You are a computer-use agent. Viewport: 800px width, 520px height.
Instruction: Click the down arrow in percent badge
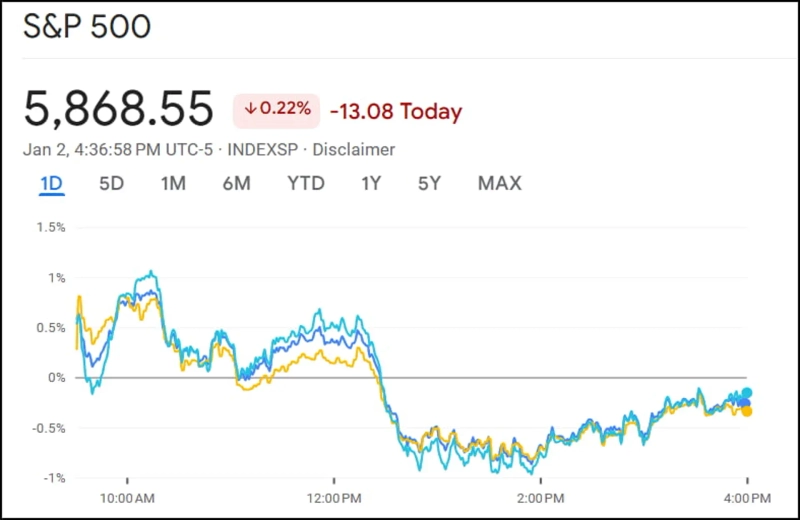(x=250, y=108)
